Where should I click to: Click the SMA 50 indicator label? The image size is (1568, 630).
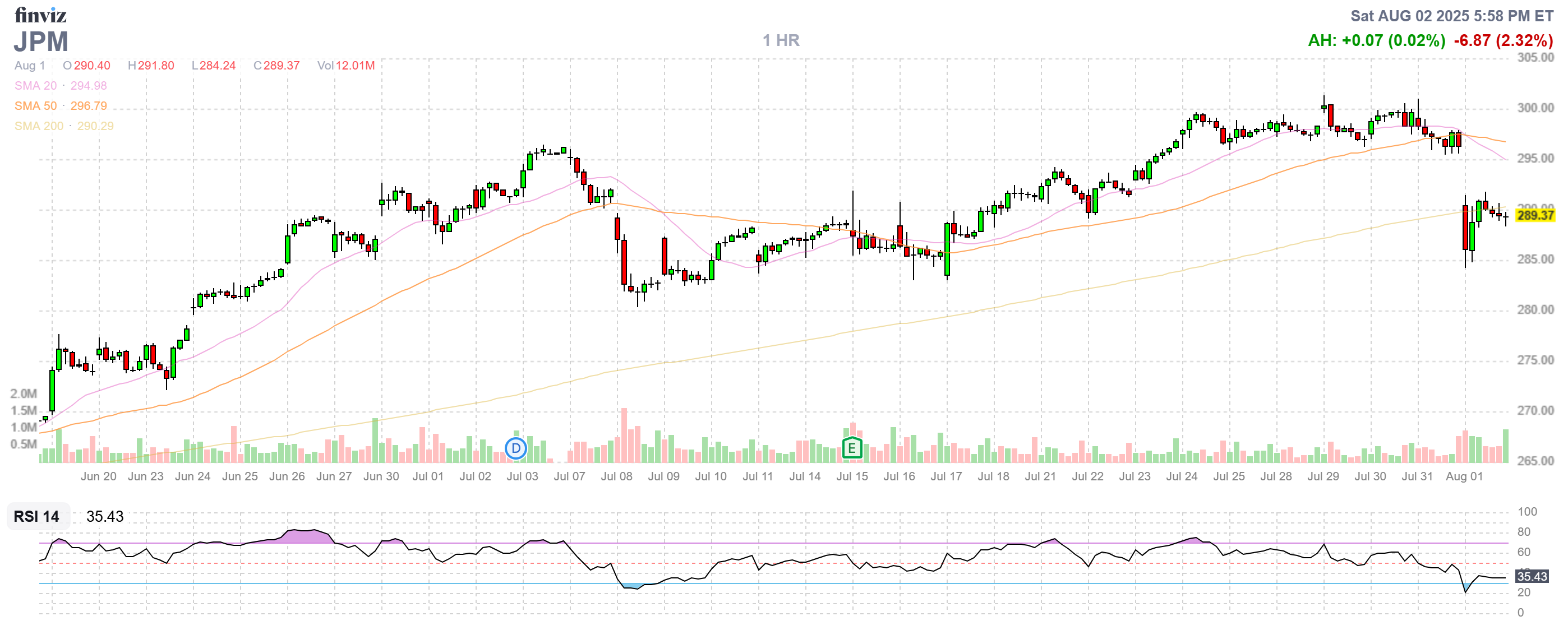point(36,106)
